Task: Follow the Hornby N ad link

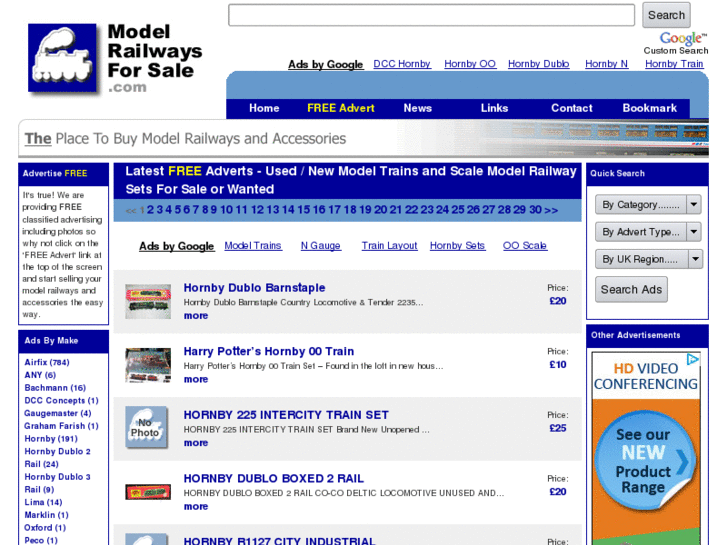Action: point(606,64)
